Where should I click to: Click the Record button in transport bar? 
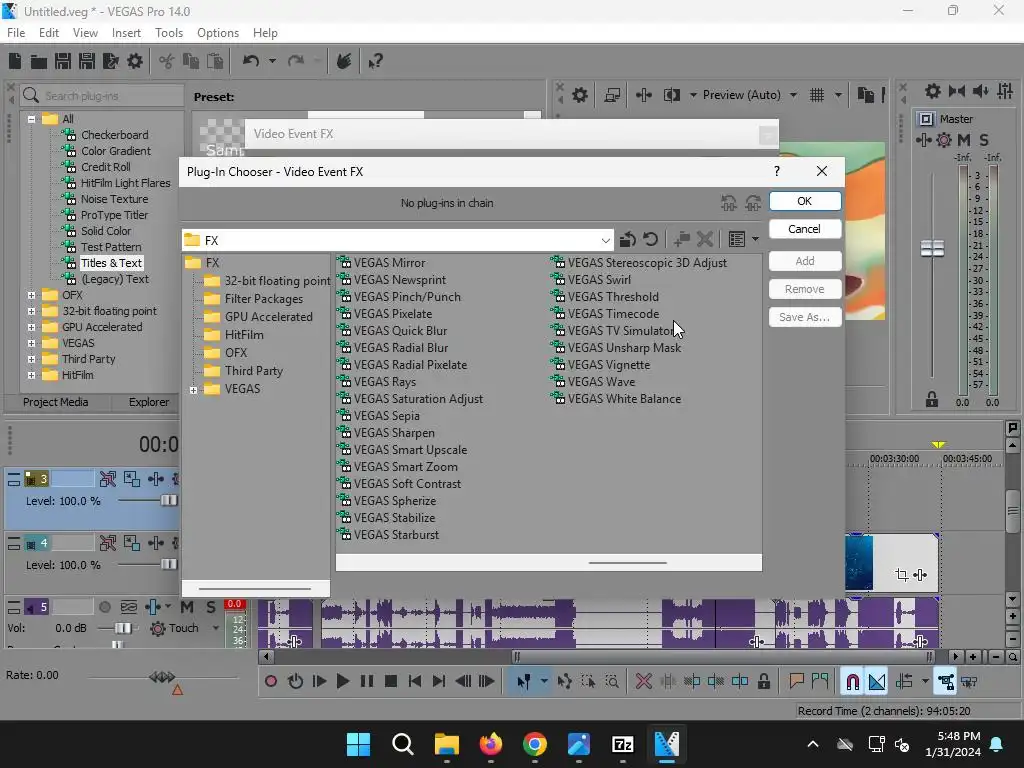tap(271, 682)
